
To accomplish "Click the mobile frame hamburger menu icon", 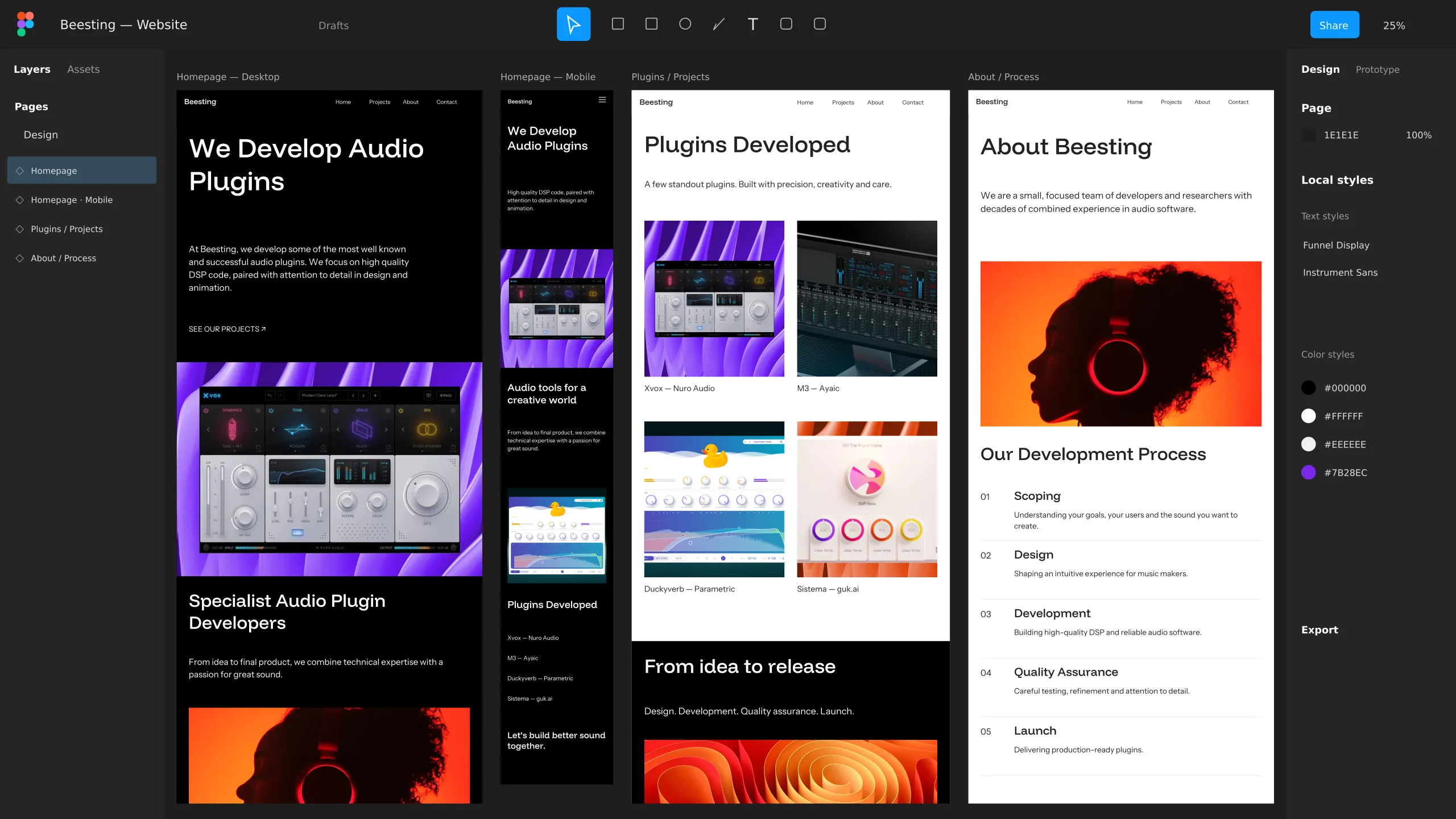I will click(x=602, y=100).
